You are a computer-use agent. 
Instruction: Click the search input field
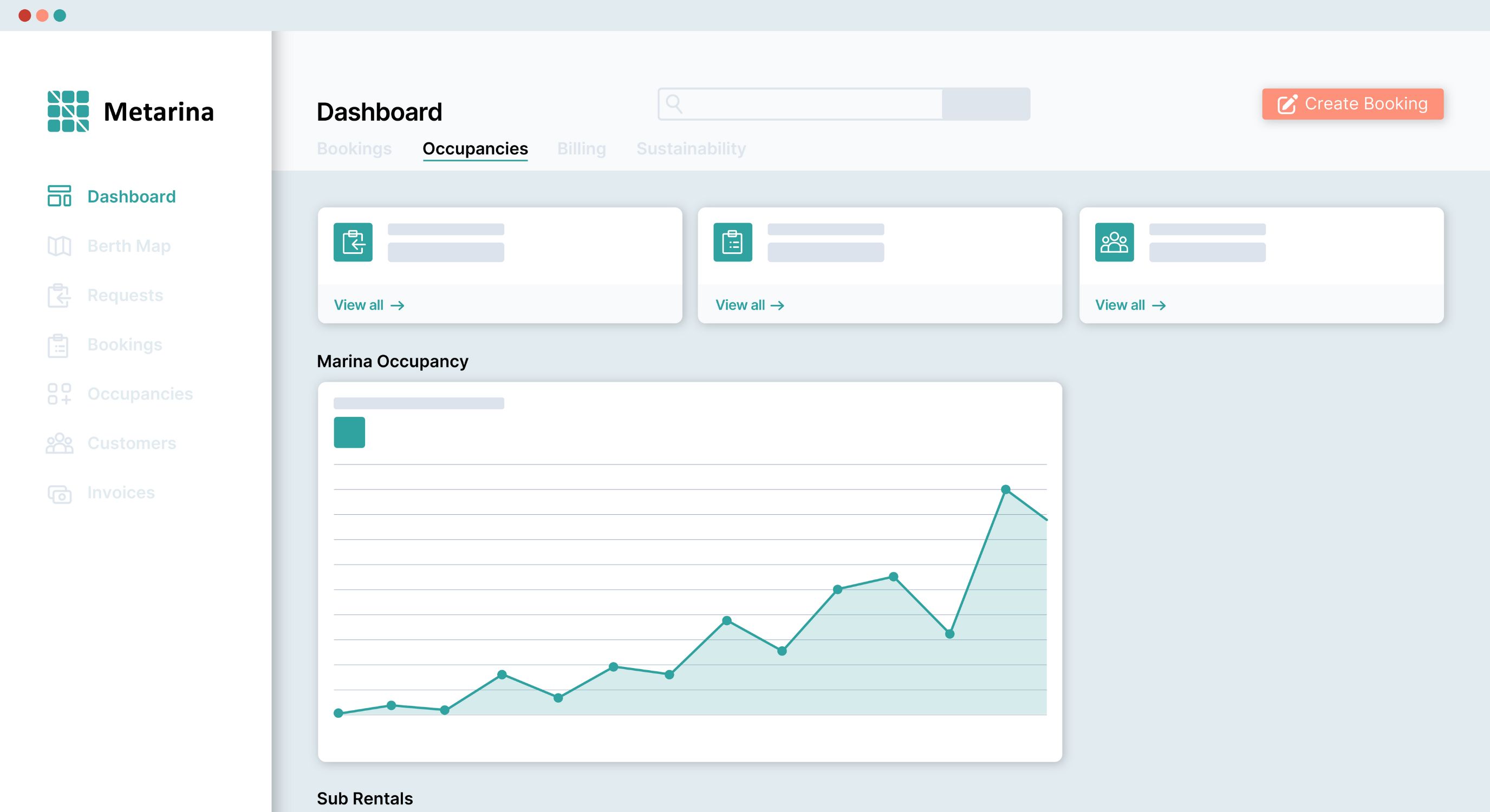801,104
